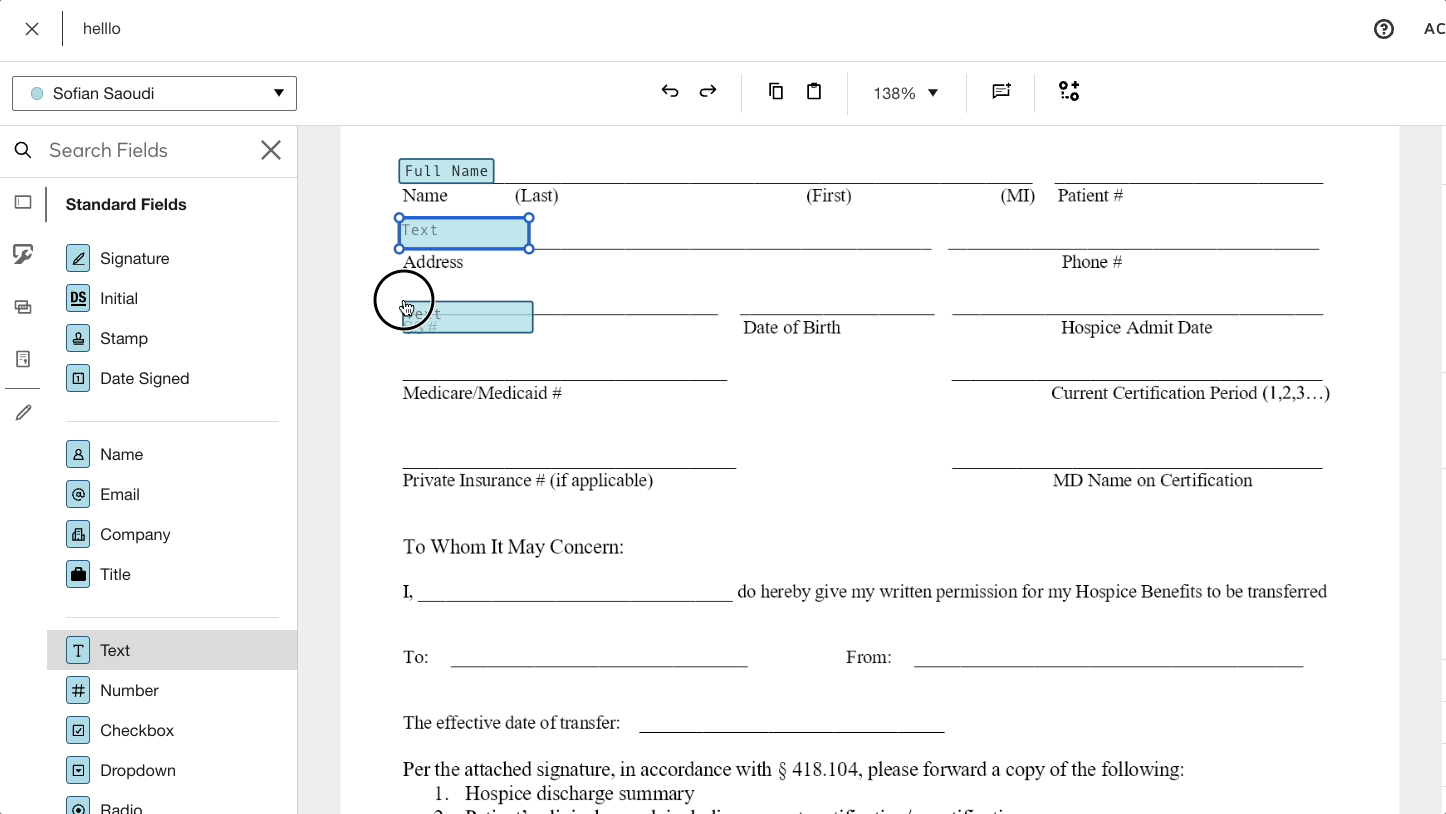Click 'The effective date of transfer:' text

(x=511, y=723)
